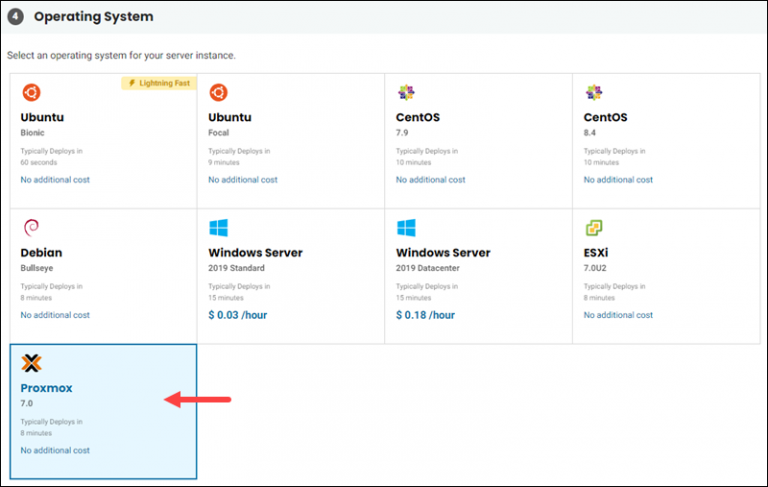Select the Proxmox 7.0 card title

(x=46, y=388)
